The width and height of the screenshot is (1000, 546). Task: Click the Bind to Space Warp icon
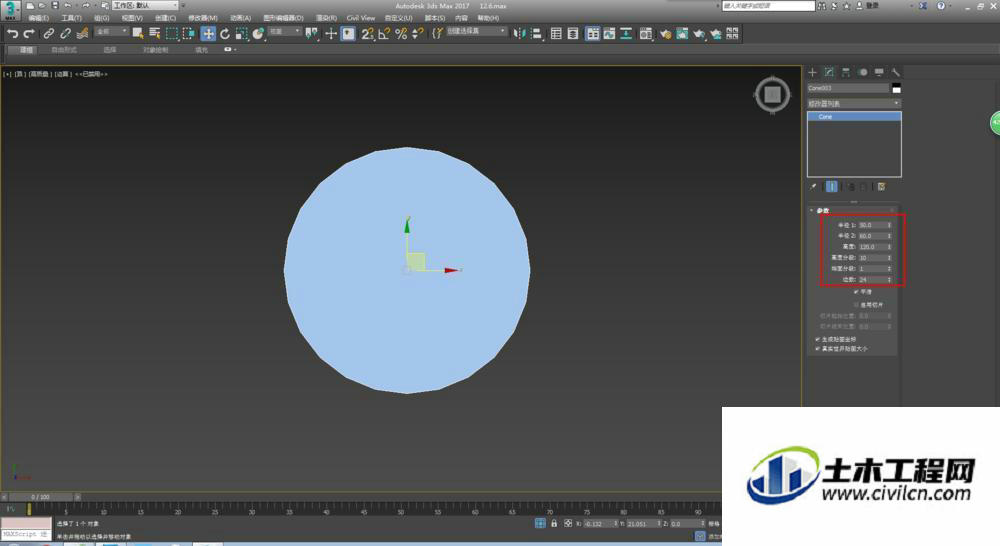click(82, 34)
